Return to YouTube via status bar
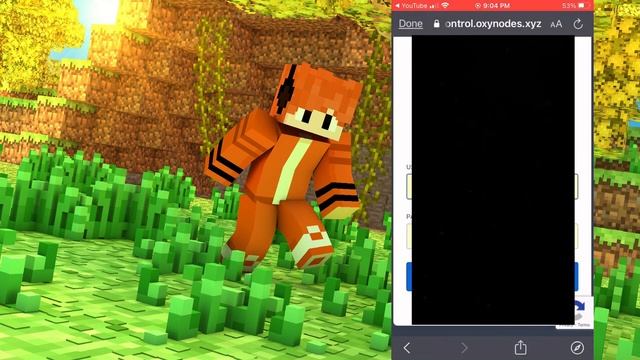The image size is (640, 360). point(411,5)
